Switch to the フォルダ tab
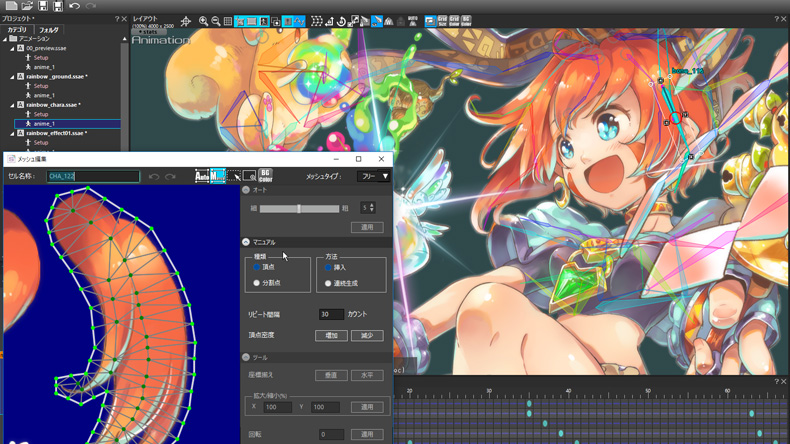The image size is (790, 444). pos(49,30)
